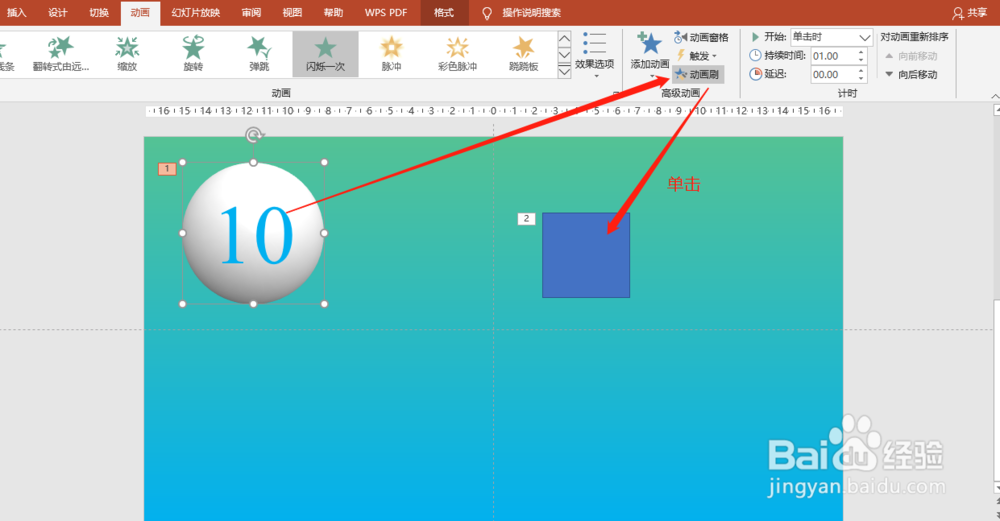Click the rotation handle above the ball
The height and width of the screenshot is (521, 1000).
pyautogui.click(x=254, y=135)
